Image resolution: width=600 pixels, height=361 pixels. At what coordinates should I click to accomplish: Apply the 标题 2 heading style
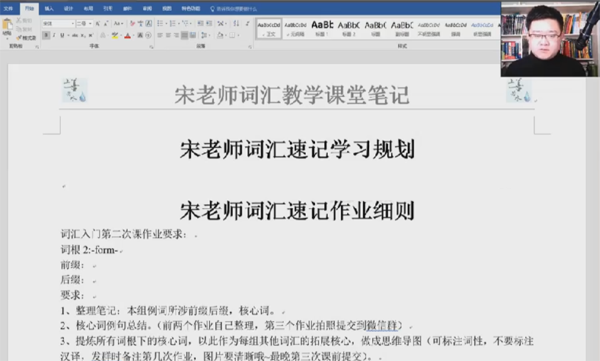click(349, 29)
